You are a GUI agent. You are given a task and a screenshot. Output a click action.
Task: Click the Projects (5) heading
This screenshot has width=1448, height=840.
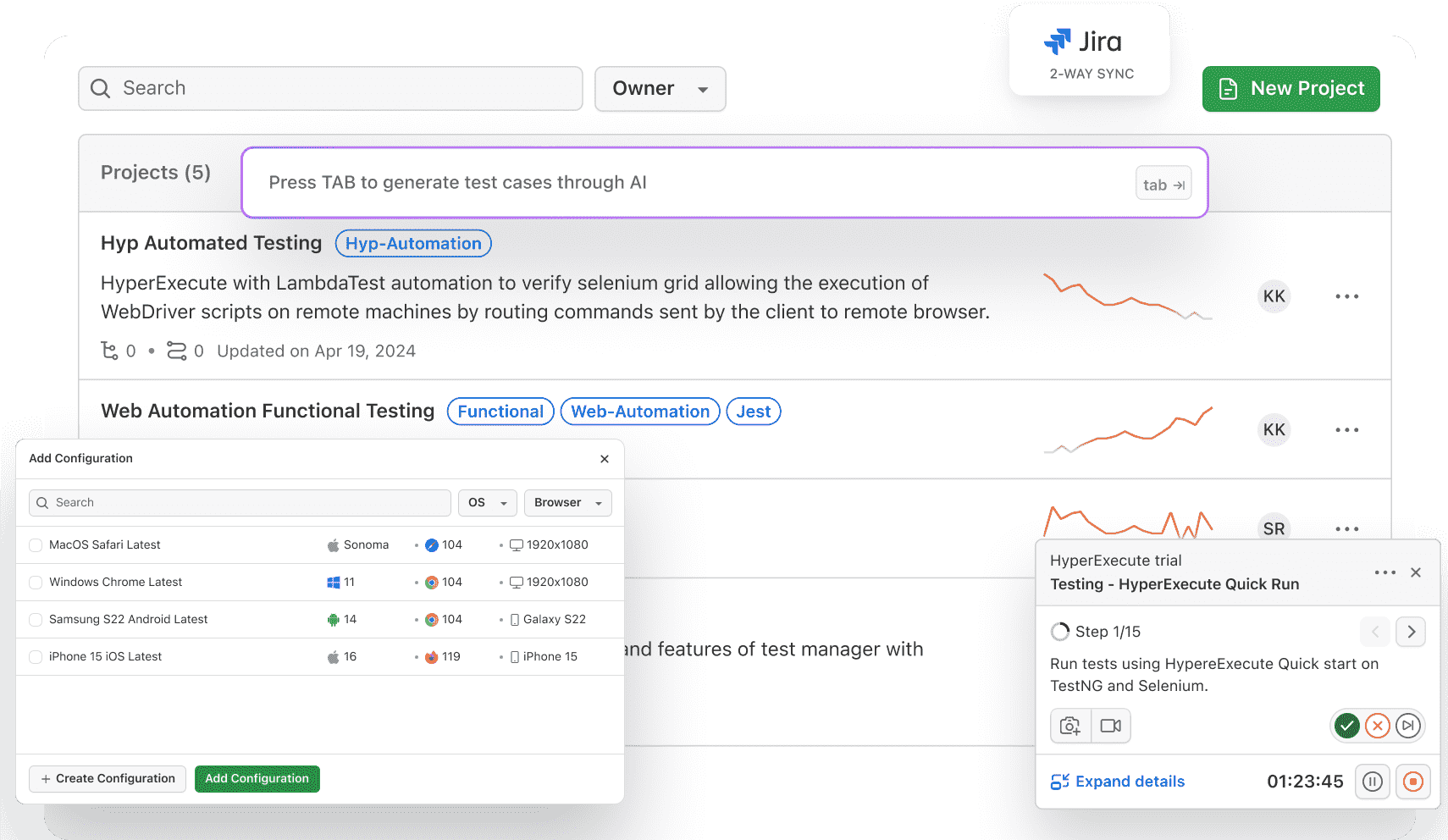pyautogui.click(x=156, y=173)
